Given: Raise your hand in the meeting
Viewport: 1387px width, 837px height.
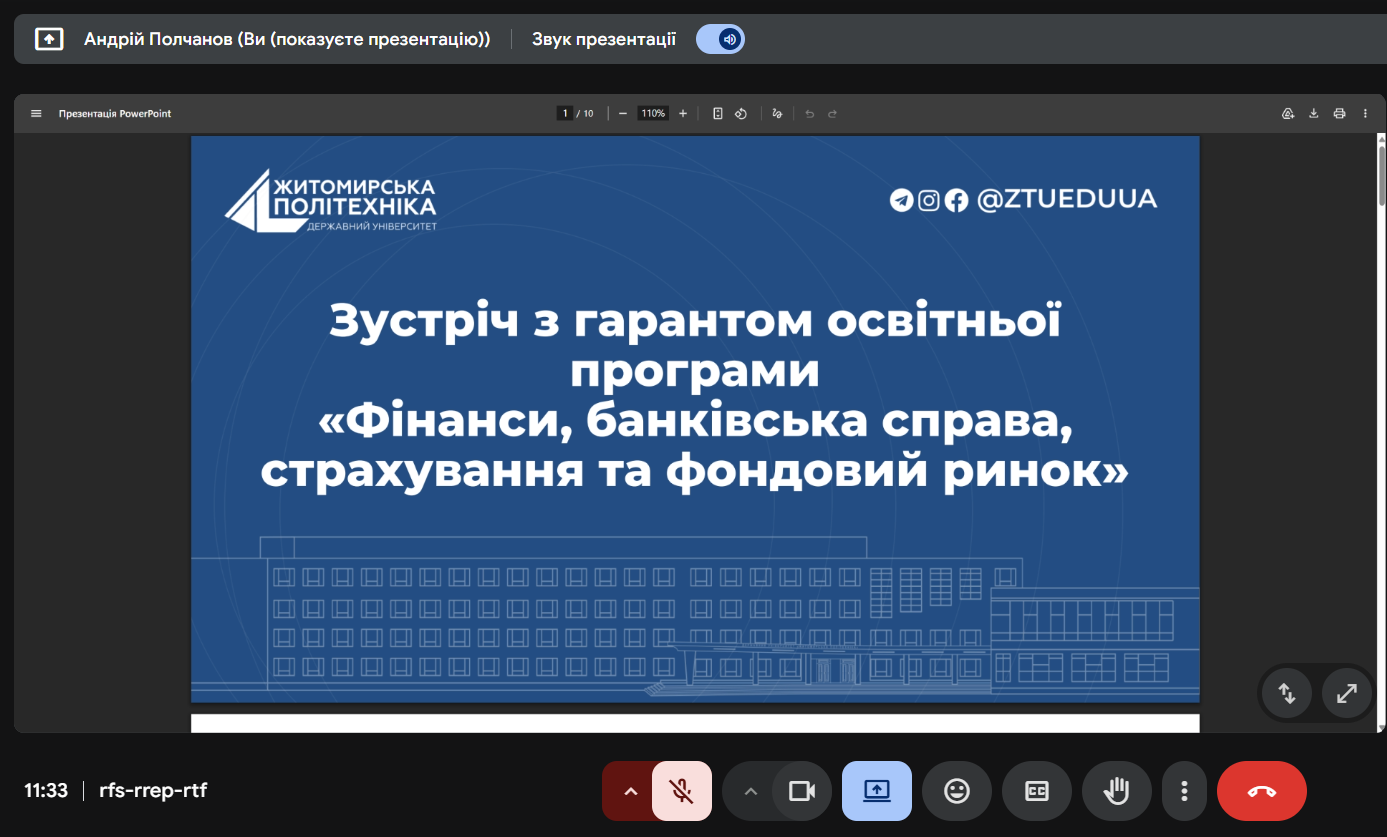Looking at the screenshot, I should [1115, 791].
